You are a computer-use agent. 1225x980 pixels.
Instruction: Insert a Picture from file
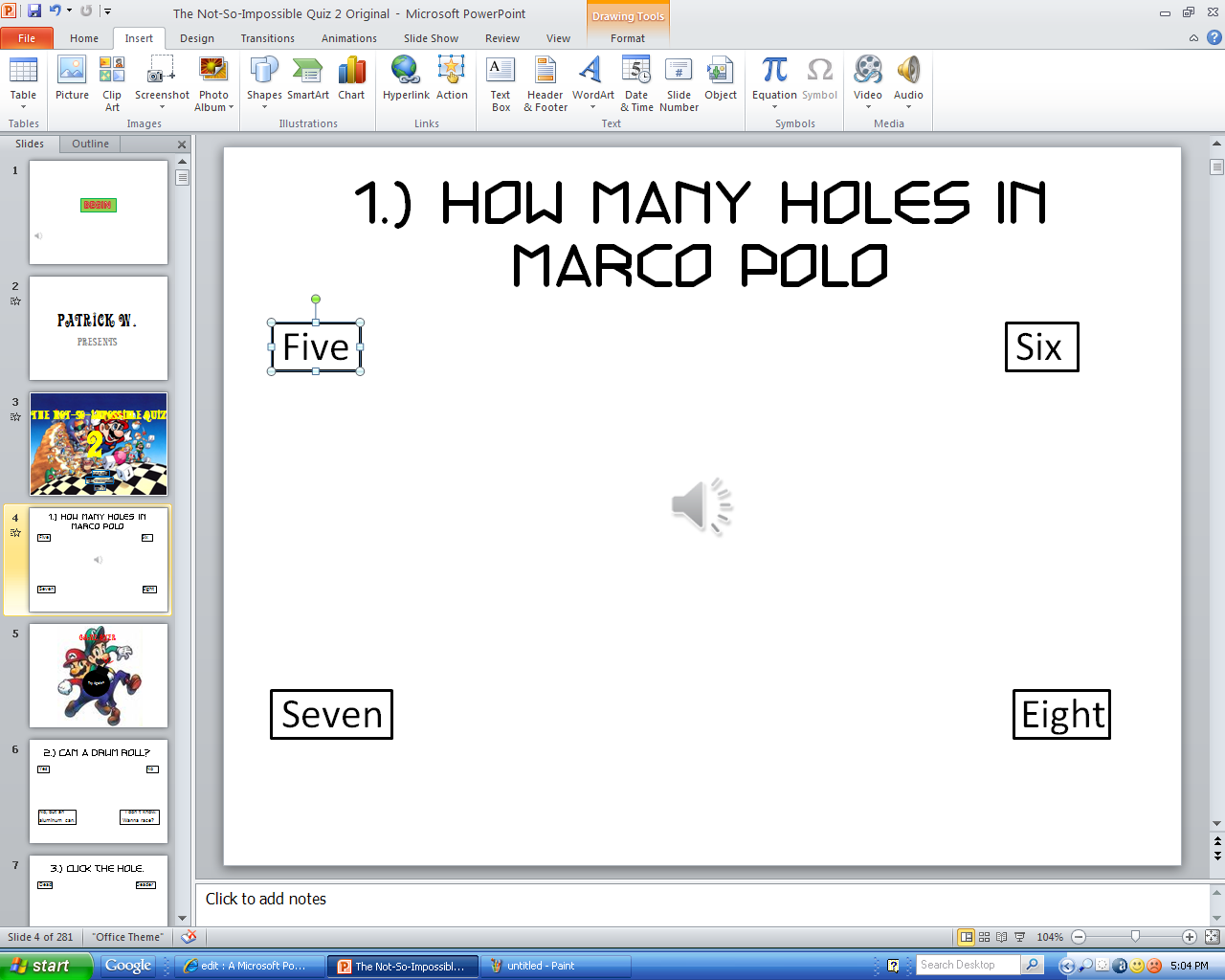coord(72,78)
